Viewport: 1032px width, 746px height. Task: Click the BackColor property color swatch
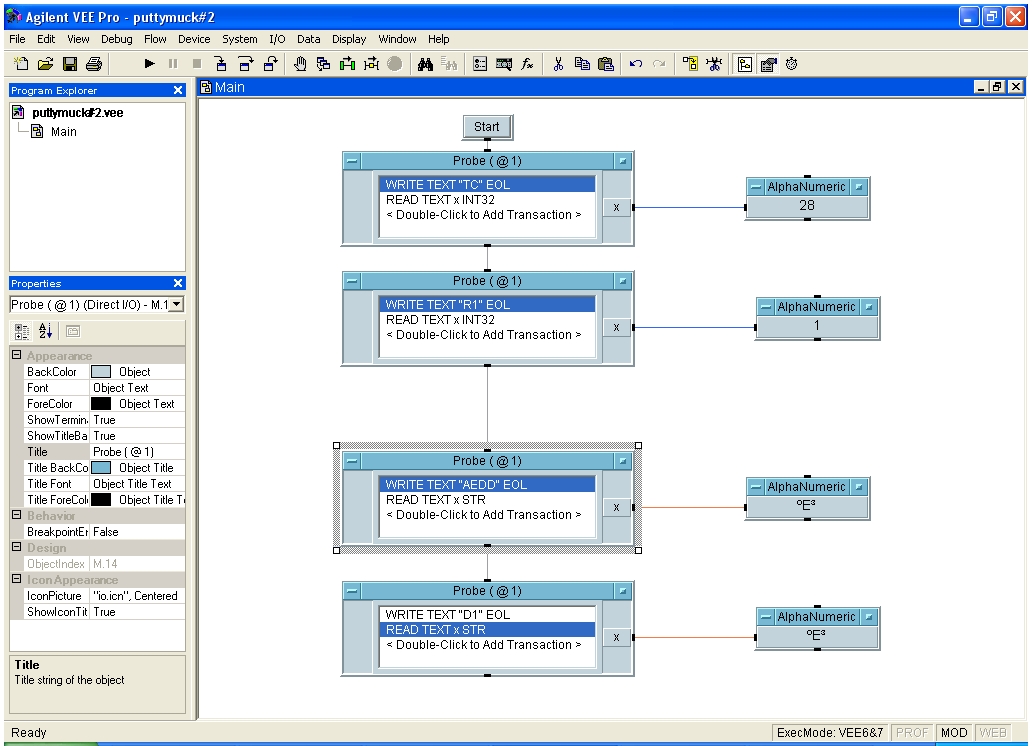click(x=101, y=372)
